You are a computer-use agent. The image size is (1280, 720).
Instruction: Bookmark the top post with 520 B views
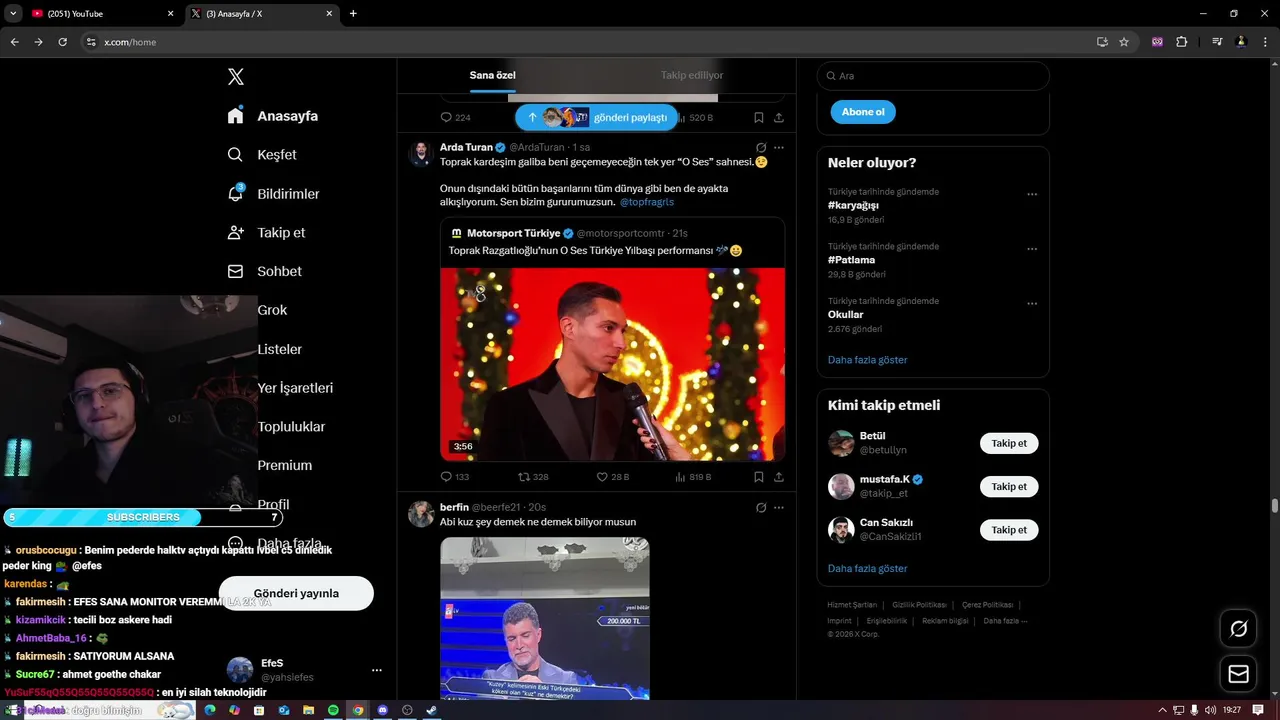tap(759, 117)
